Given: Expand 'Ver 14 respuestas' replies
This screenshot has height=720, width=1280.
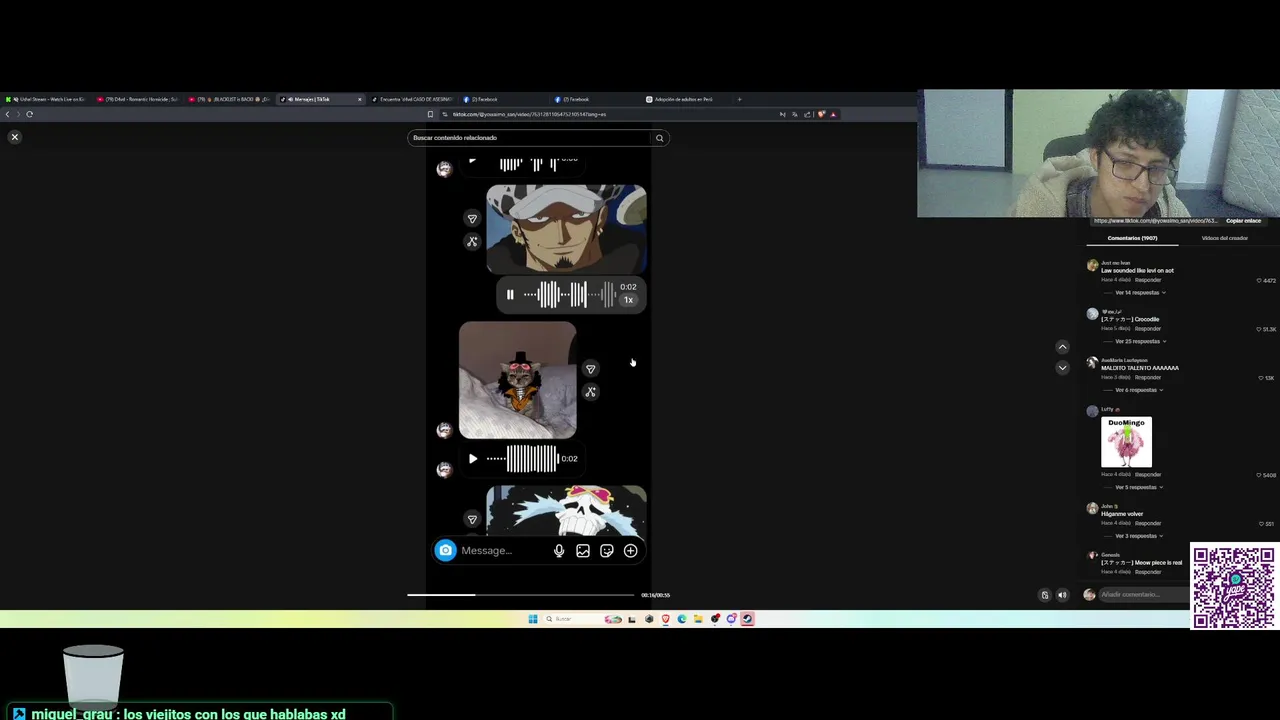Looking at the screenshot, I should (x=1139, y=293).
